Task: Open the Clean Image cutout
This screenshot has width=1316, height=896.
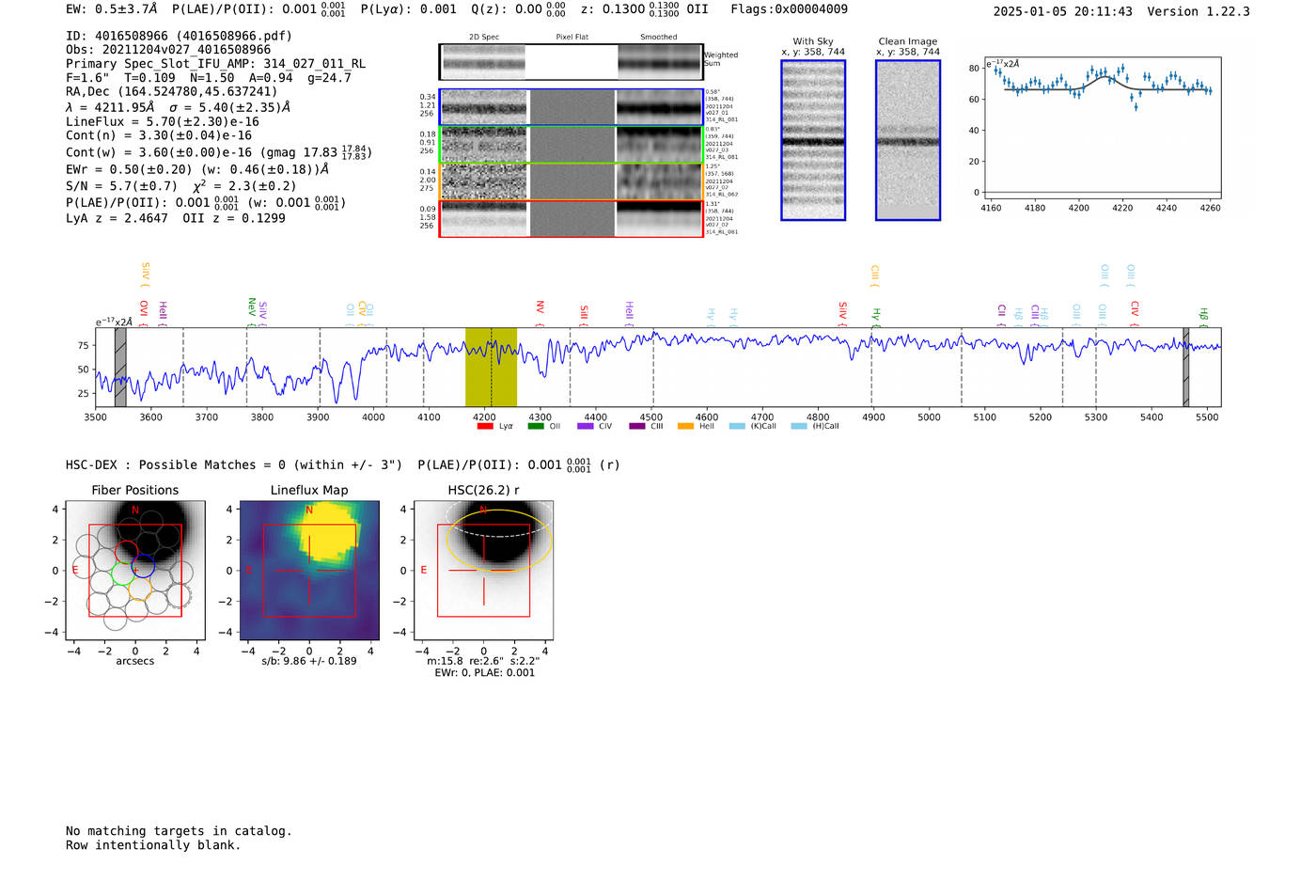Action: (x=908, y=140)
